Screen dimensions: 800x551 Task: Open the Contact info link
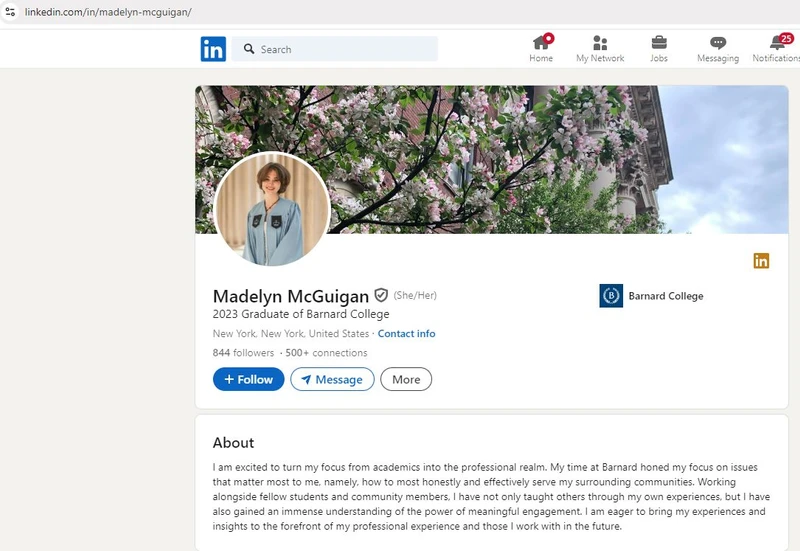coord(407,334)
